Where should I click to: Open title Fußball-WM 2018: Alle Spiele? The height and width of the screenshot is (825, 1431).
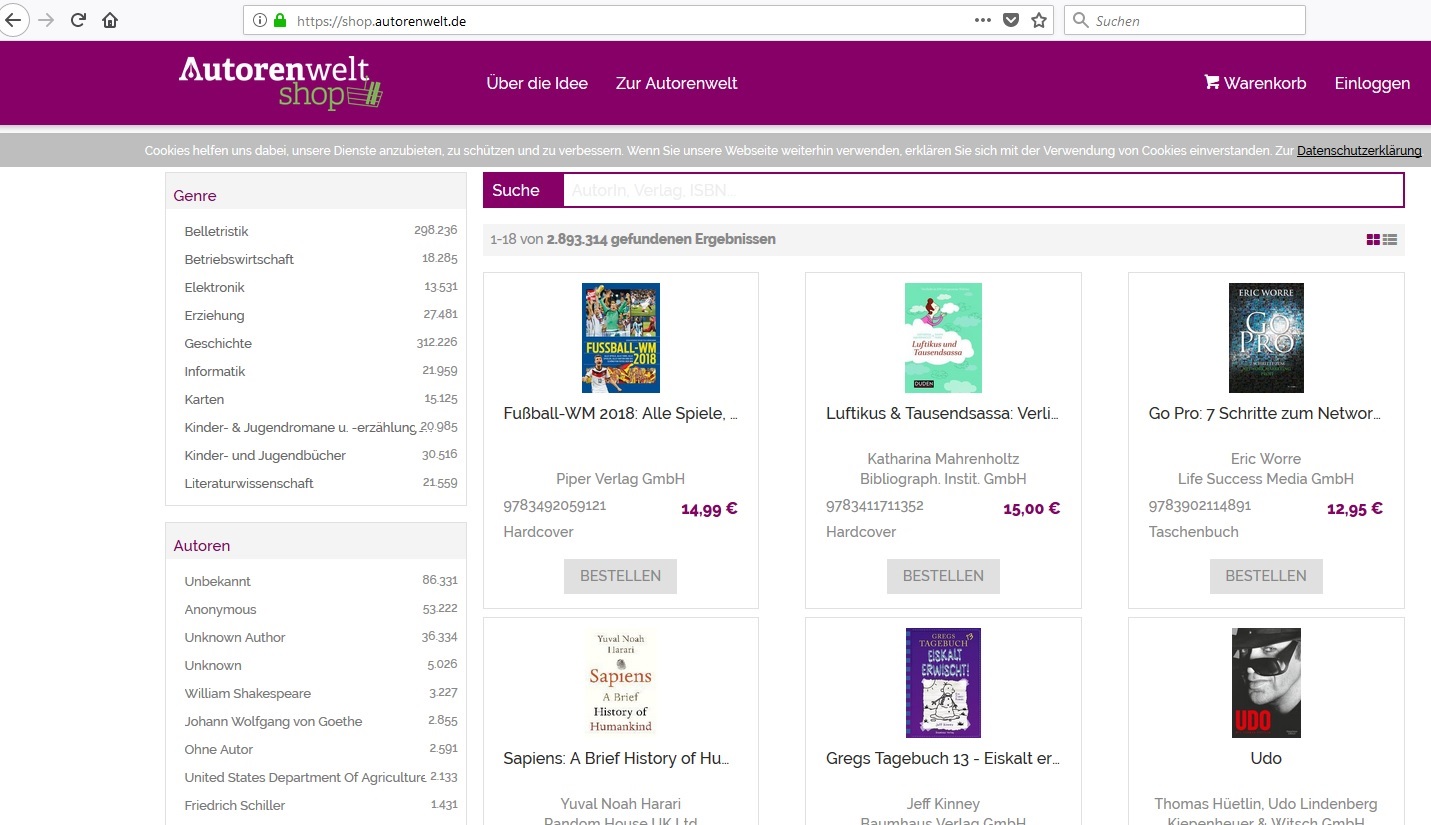tap(621, 413)
